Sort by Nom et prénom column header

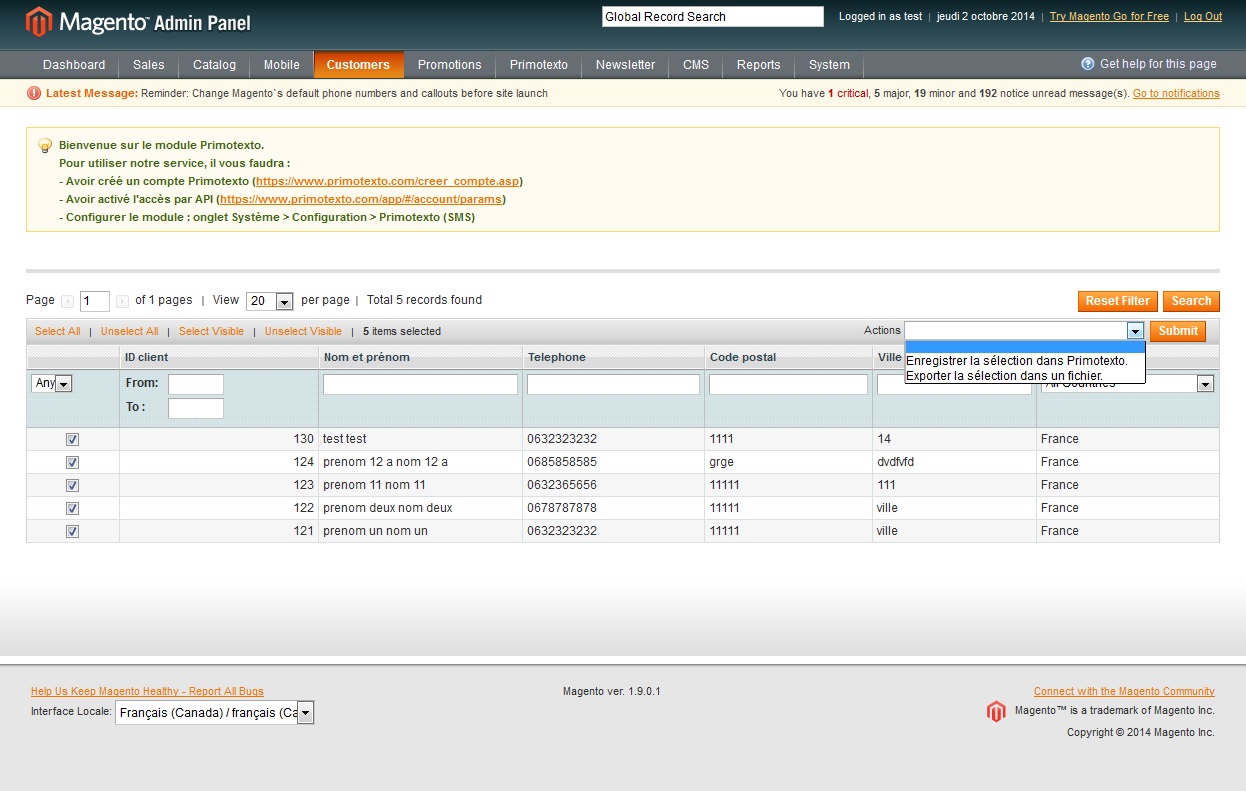point(366,357)
